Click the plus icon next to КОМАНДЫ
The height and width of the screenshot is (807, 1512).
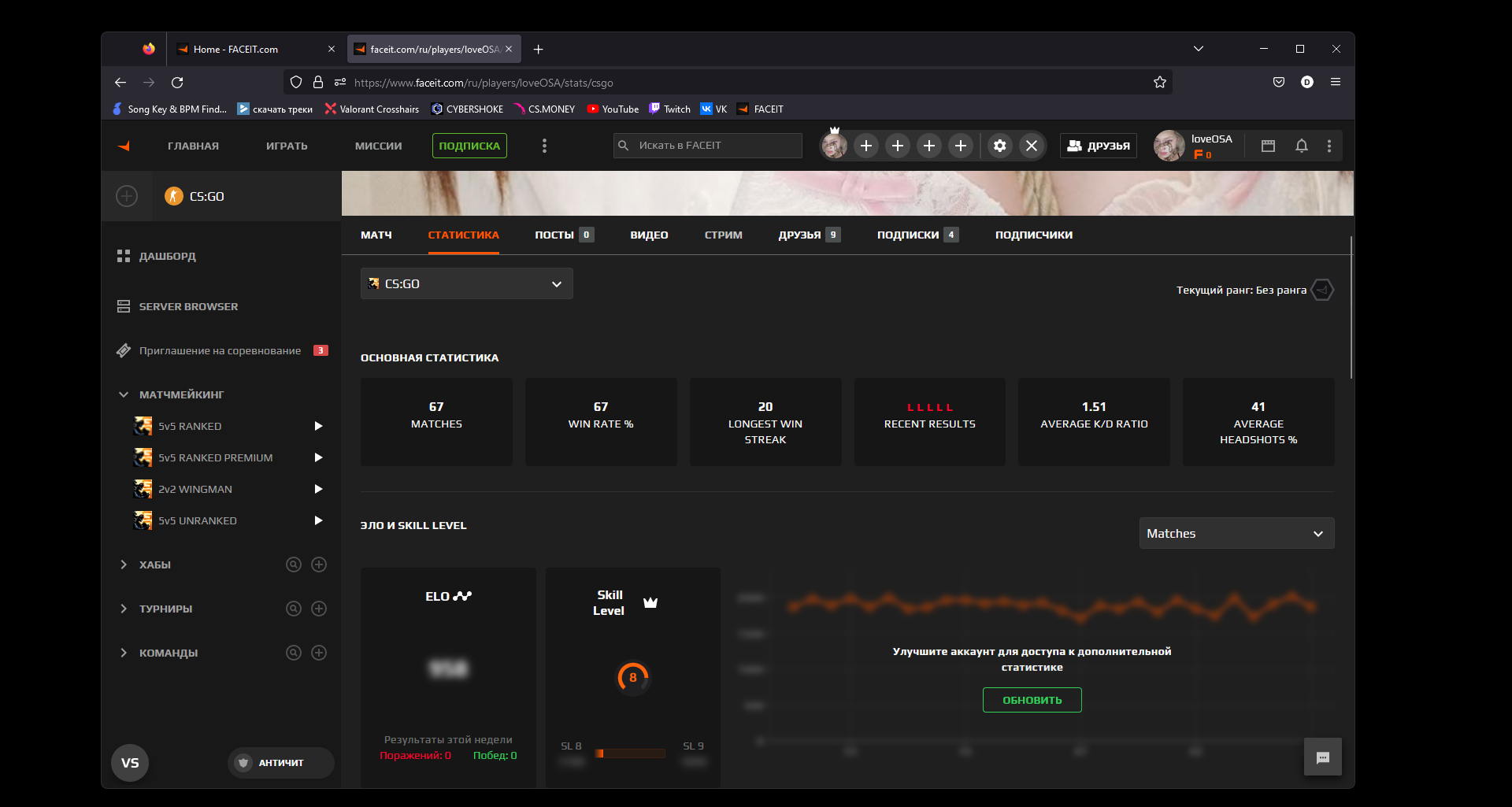319,653
